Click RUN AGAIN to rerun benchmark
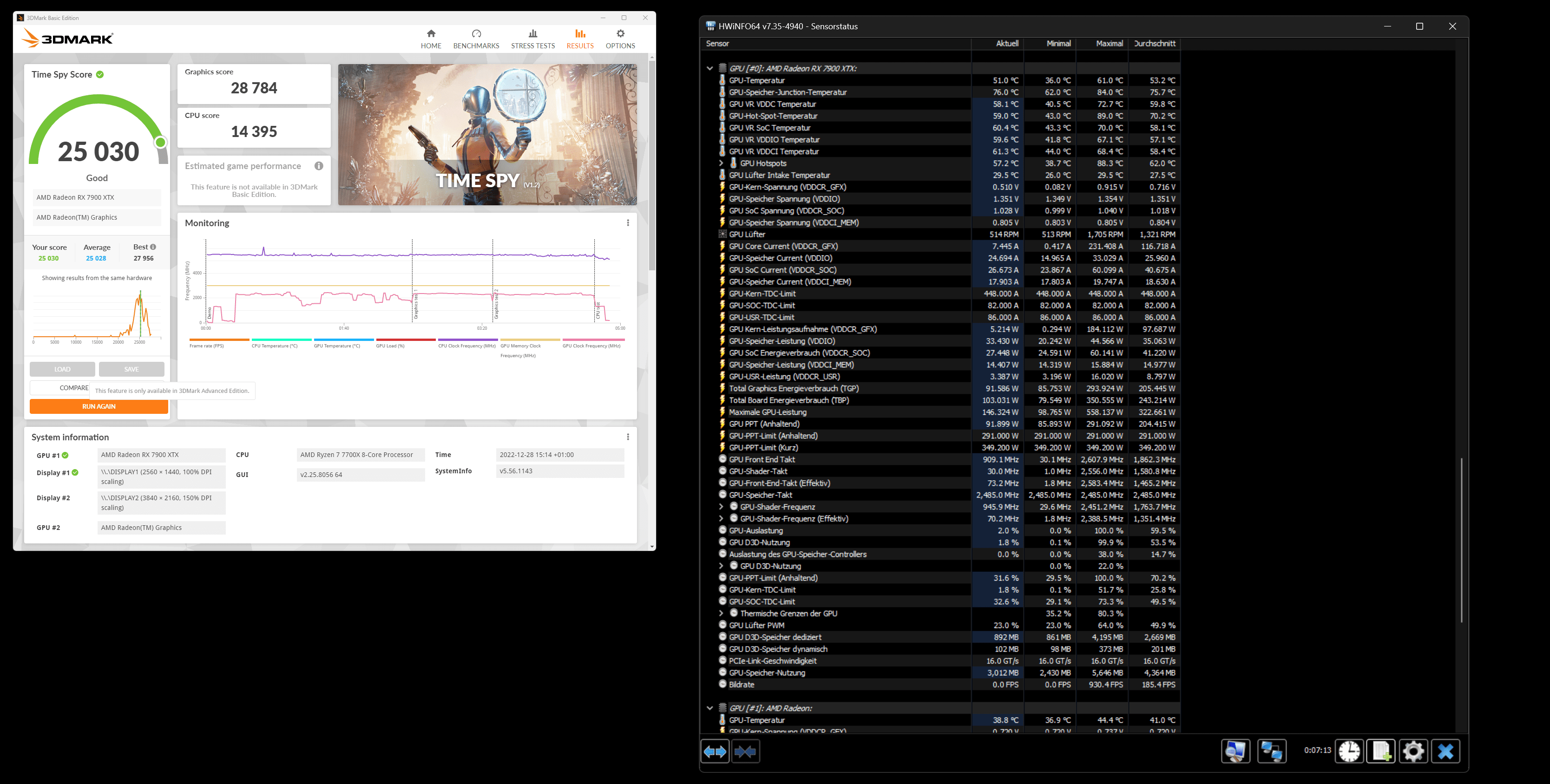This screenshot has width=1550, height=784. (99, 406)
